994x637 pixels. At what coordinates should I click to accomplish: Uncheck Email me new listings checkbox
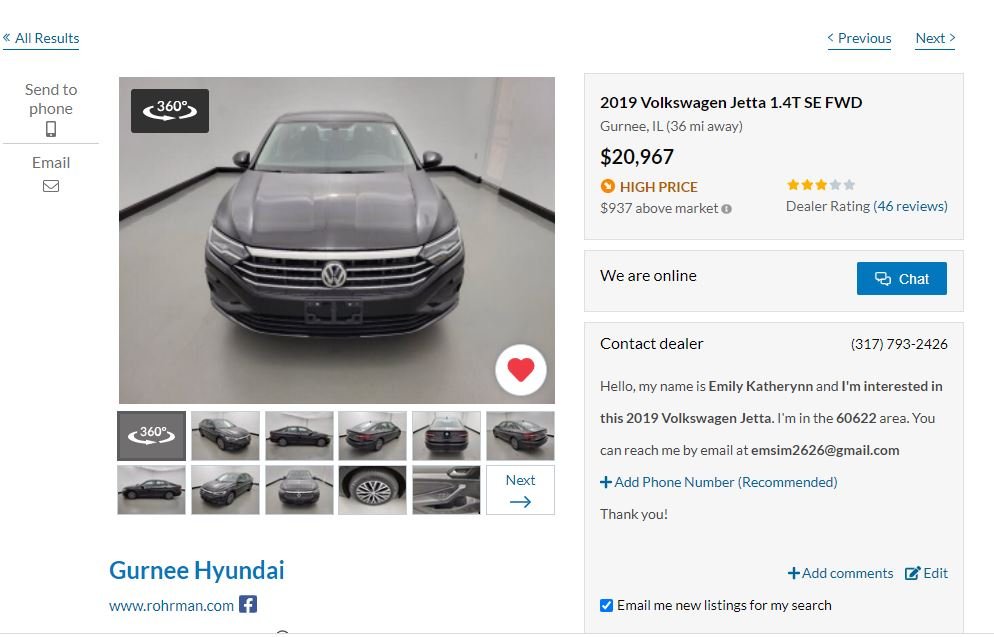click(x=606, y=605)
